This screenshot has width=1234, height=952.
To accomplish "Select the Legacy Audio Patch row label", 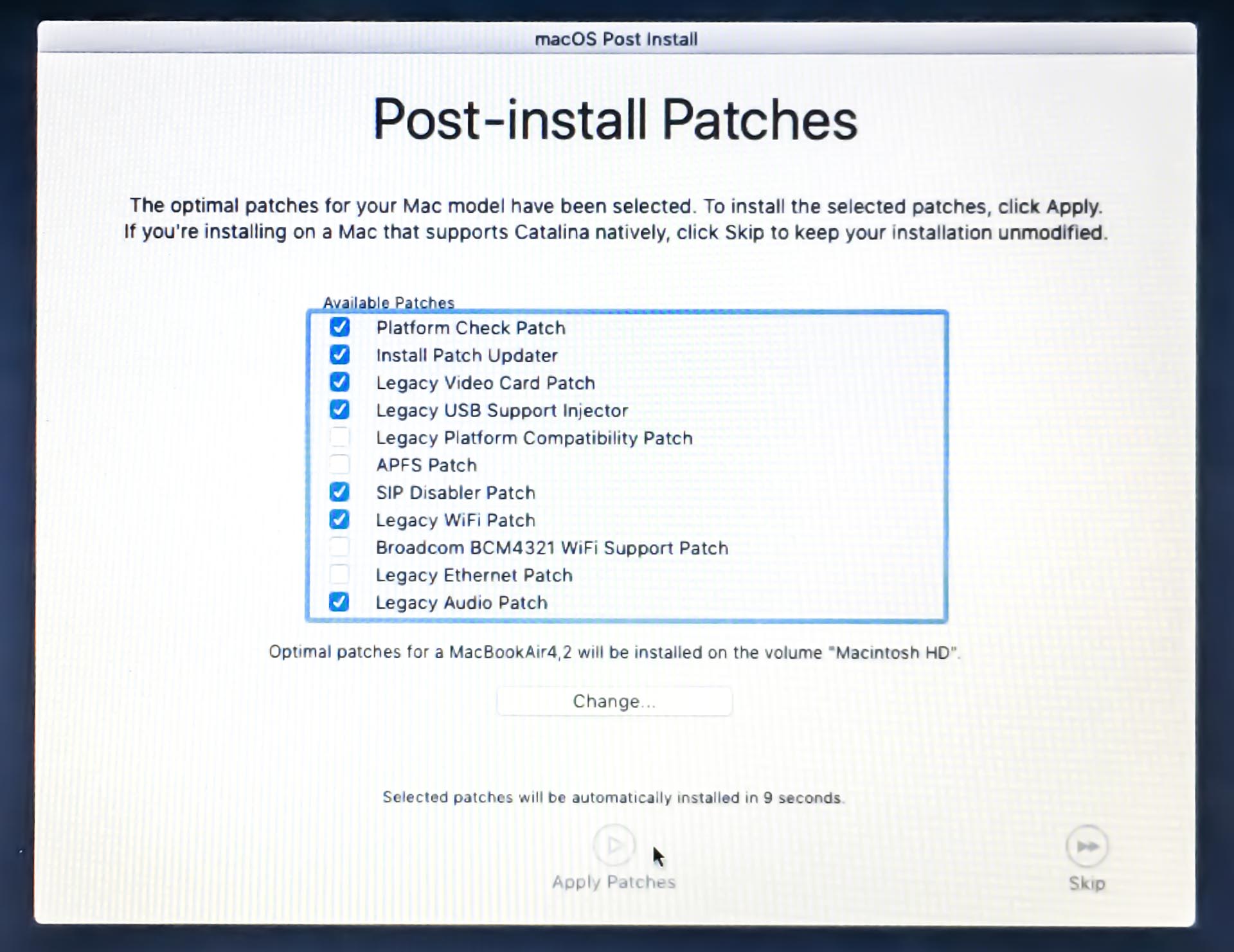I will (x=461, y=602).
